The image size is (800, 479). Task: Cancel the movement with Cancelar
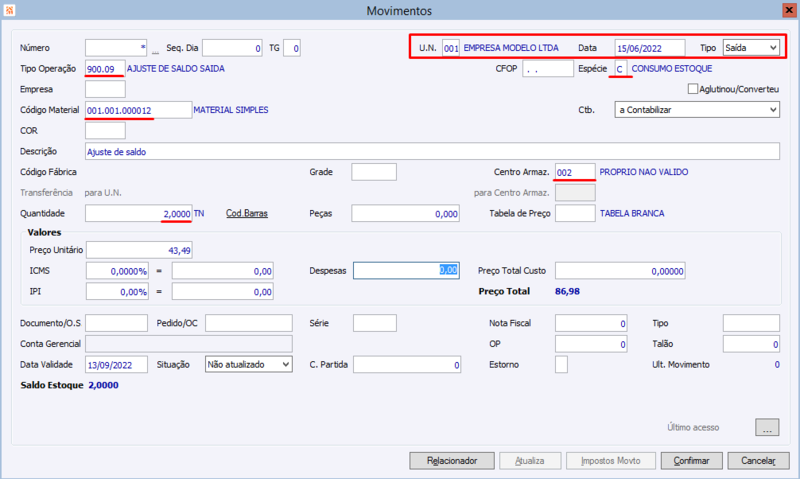tap(758, 461)
